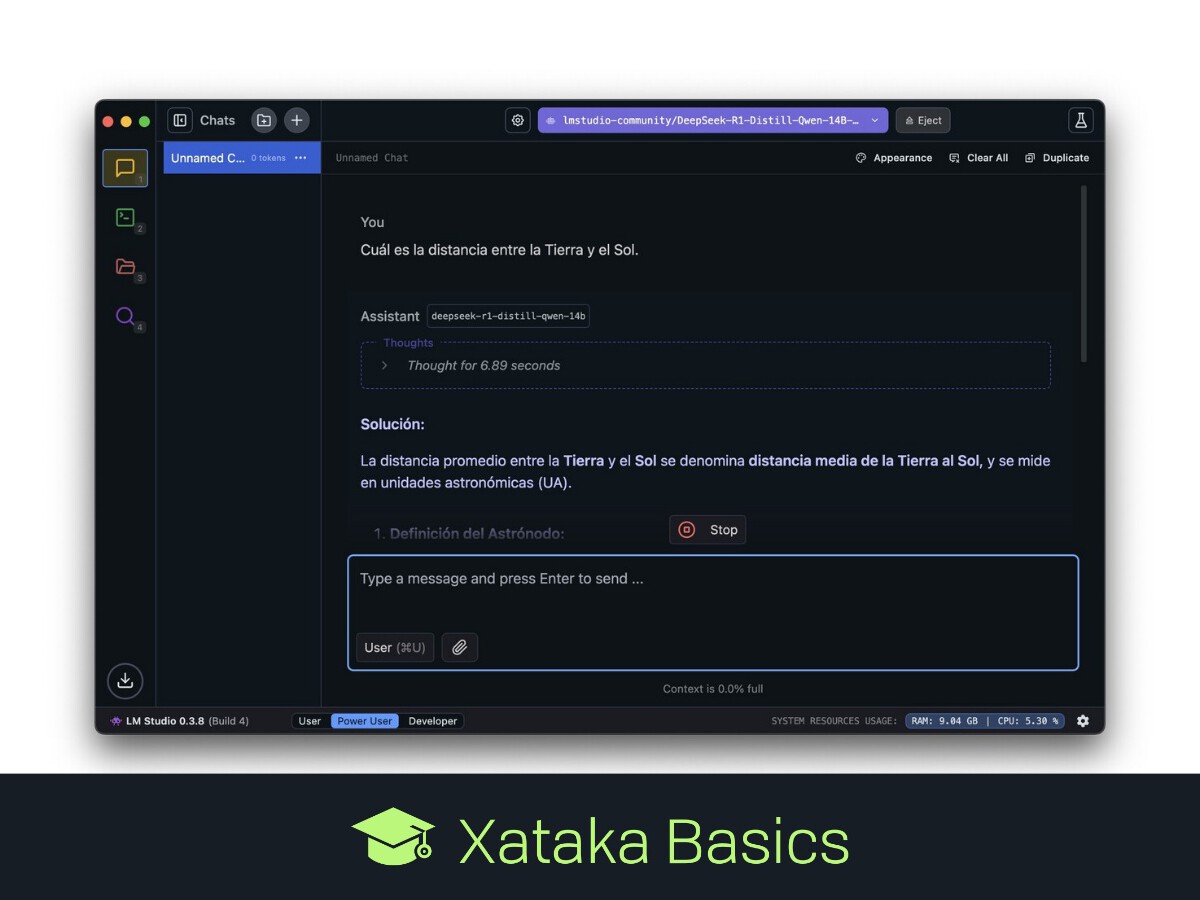Open the Discover search icon
The image size is (1200, 900).
125,316
